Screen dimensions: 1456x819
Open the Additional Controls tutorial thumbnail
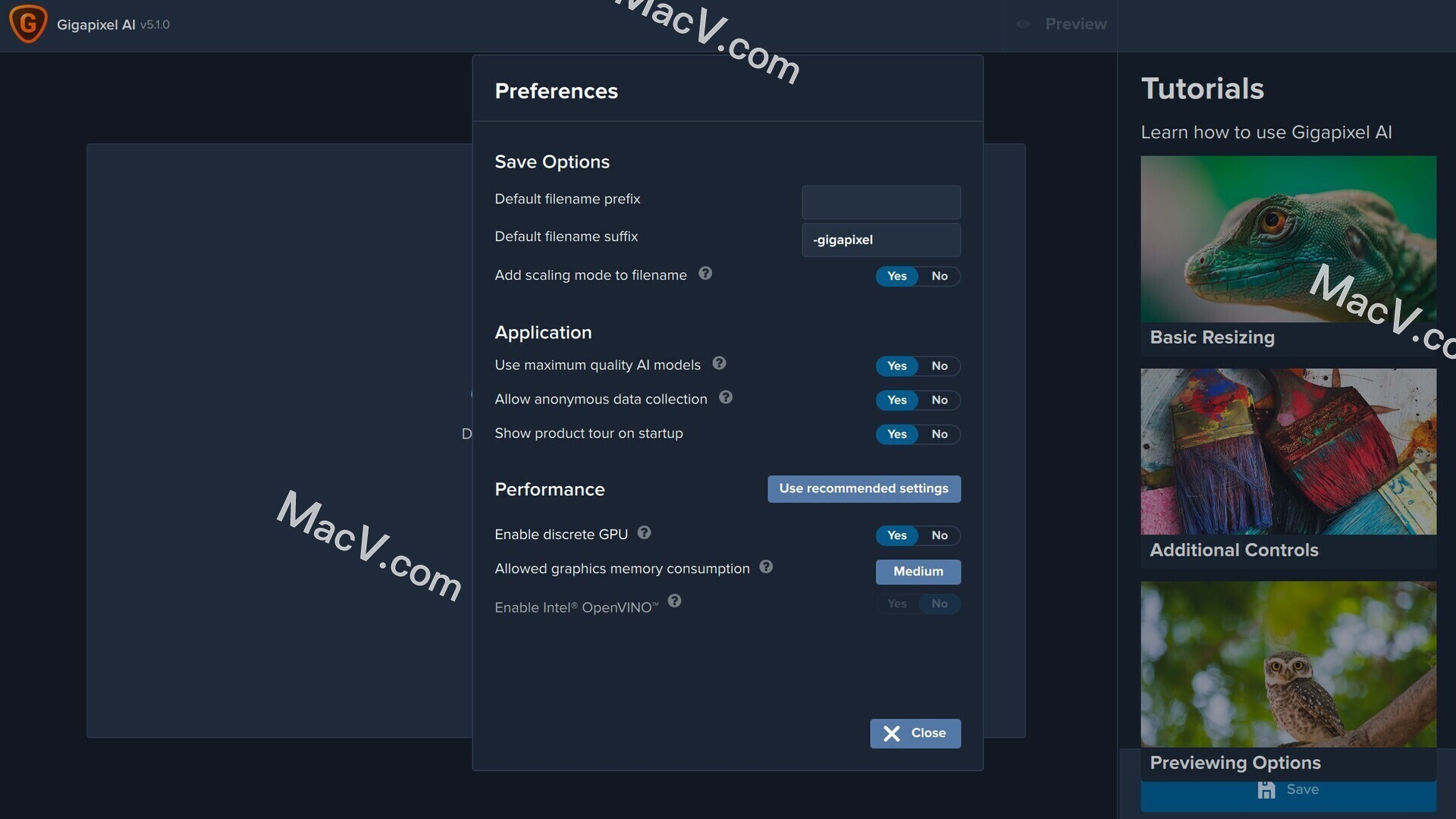tap(1288, 452)
